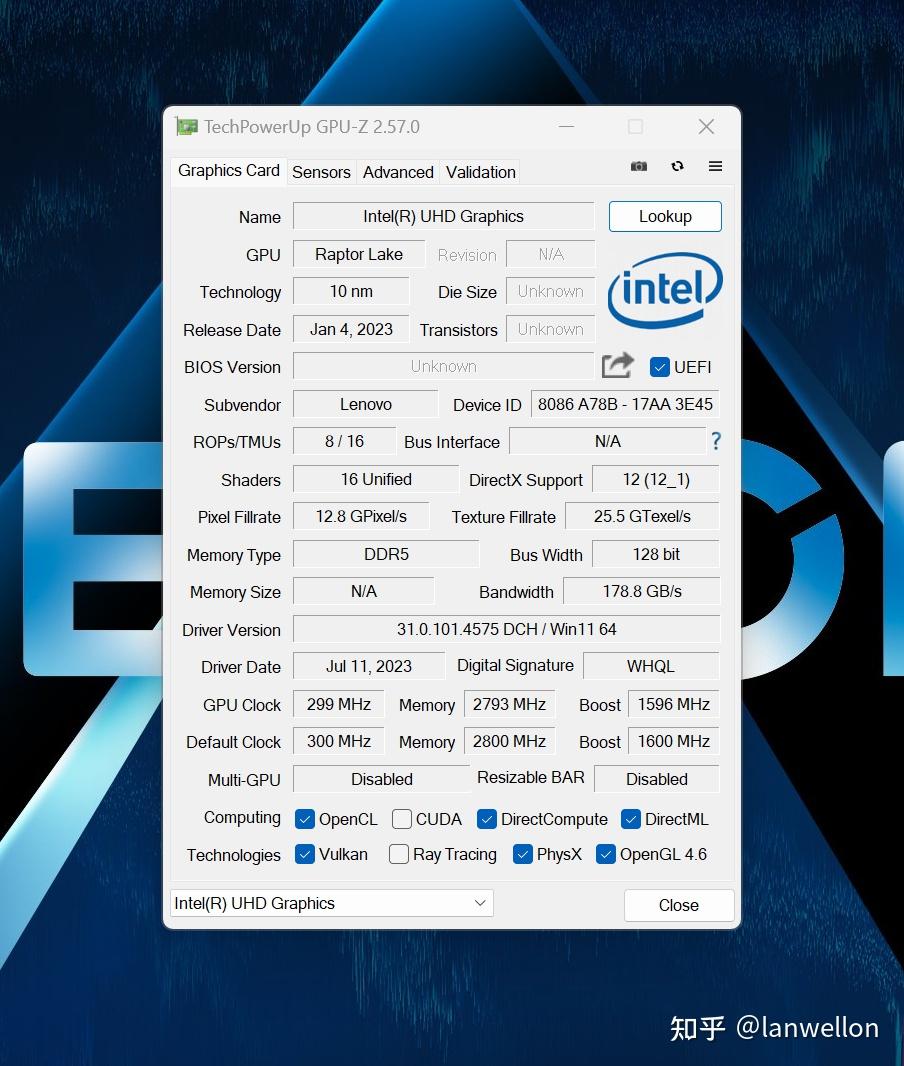
Task: Toggle the DirectCompute checkbox
Action: coord(487,819)
